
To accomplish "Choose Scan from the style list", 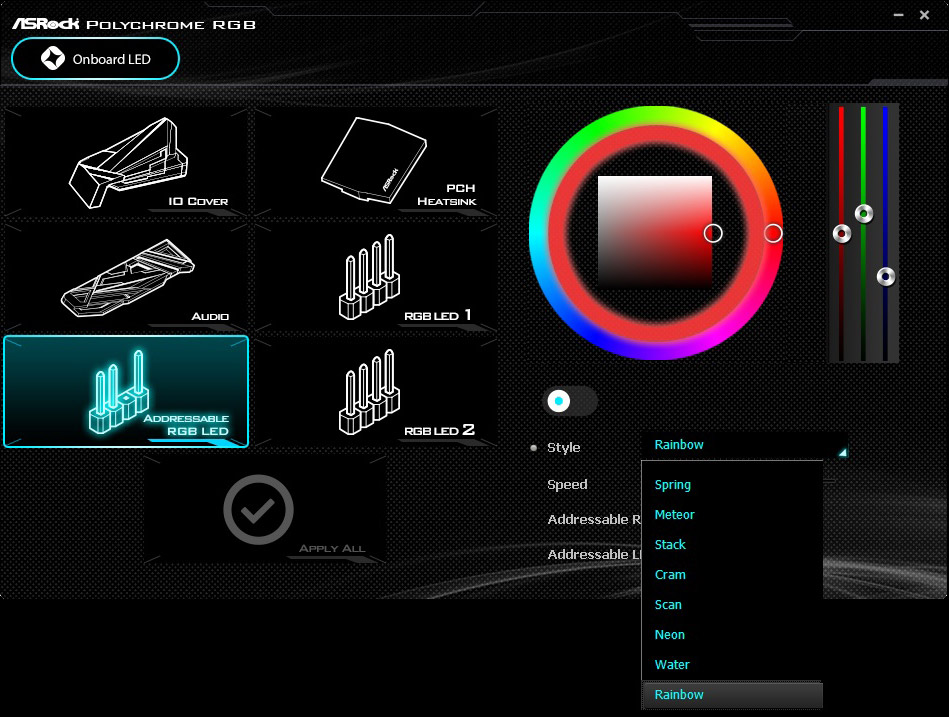I will pos(732,604).
